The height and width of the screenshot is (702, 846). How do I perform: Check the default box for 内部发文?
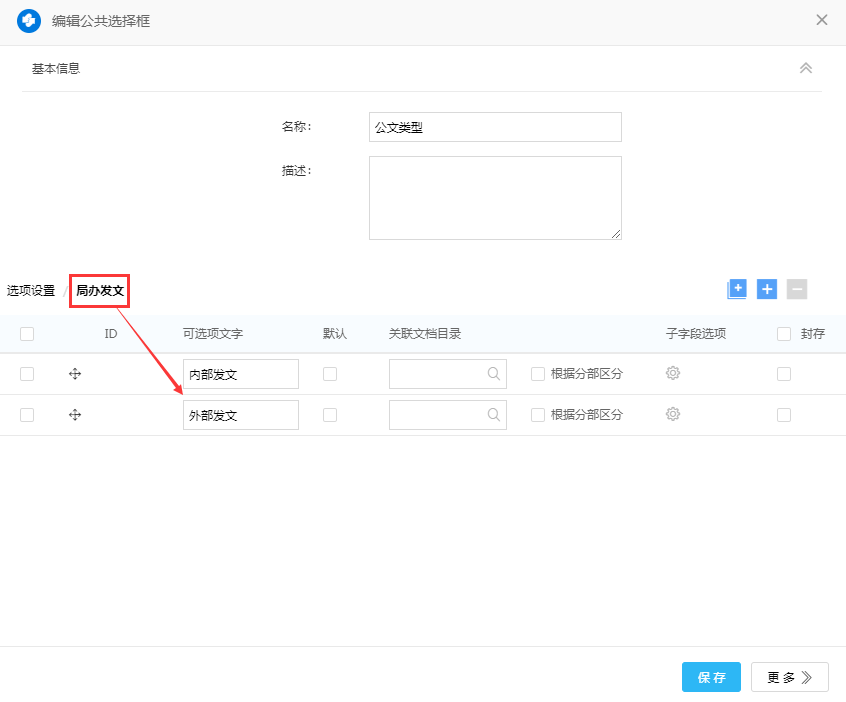[x=330, y=374]
